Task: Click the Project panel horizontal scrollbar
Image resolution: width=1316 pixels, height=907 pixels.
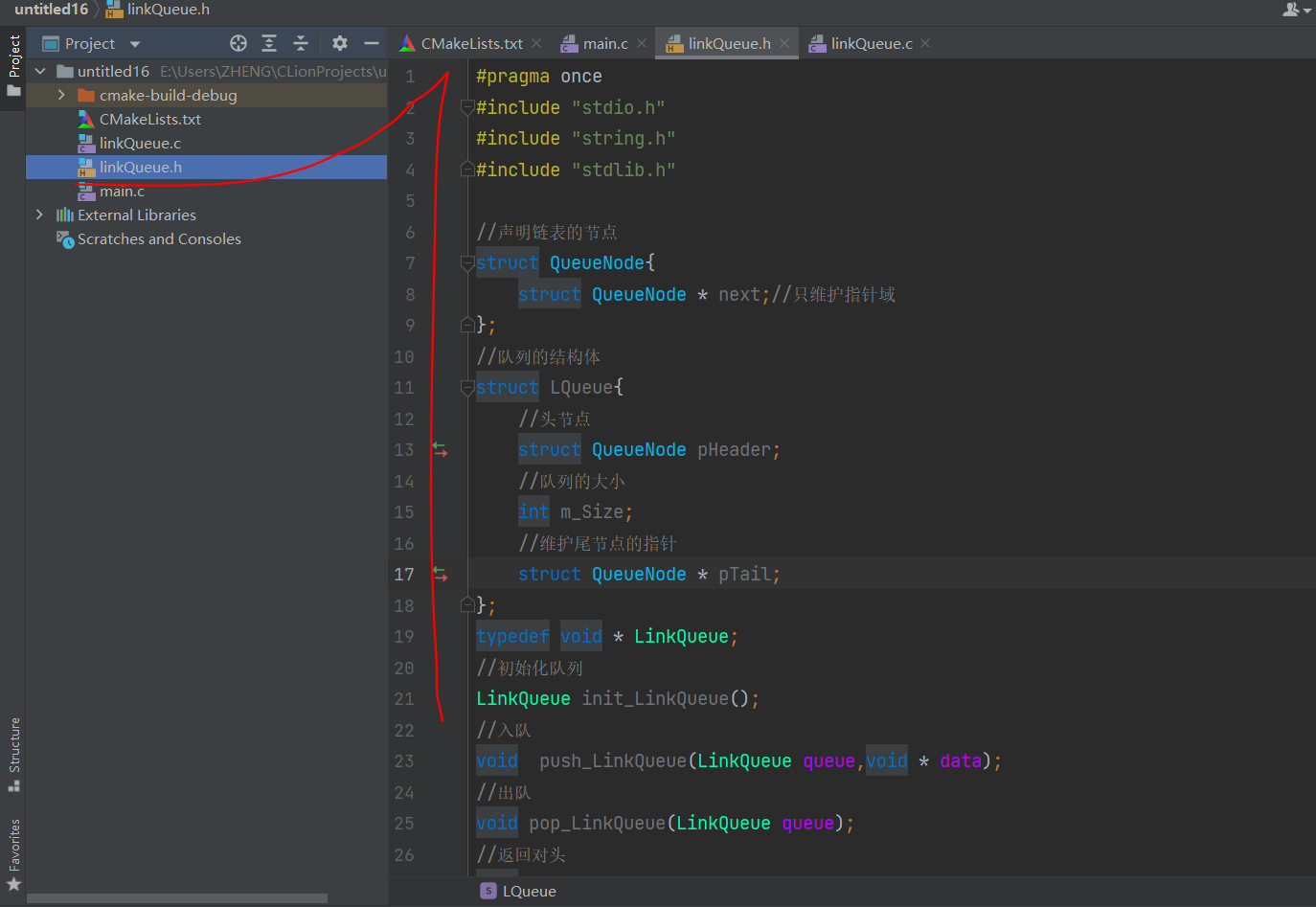Action: (x=177, y=898)
